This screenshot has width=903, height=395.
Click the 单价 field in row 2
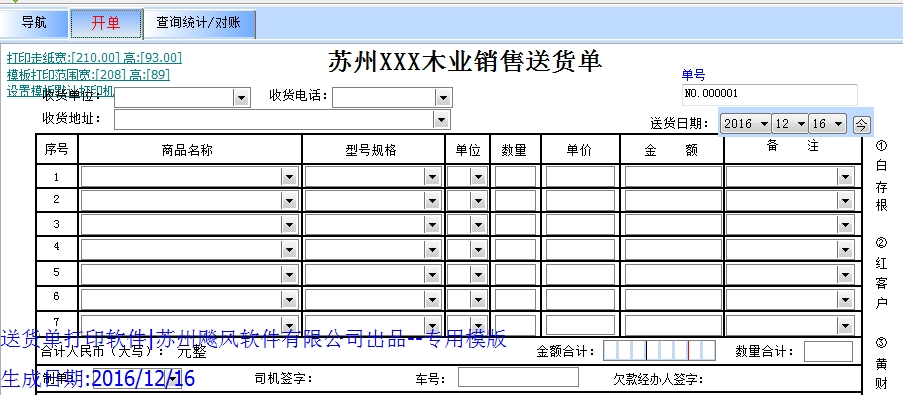580,200
